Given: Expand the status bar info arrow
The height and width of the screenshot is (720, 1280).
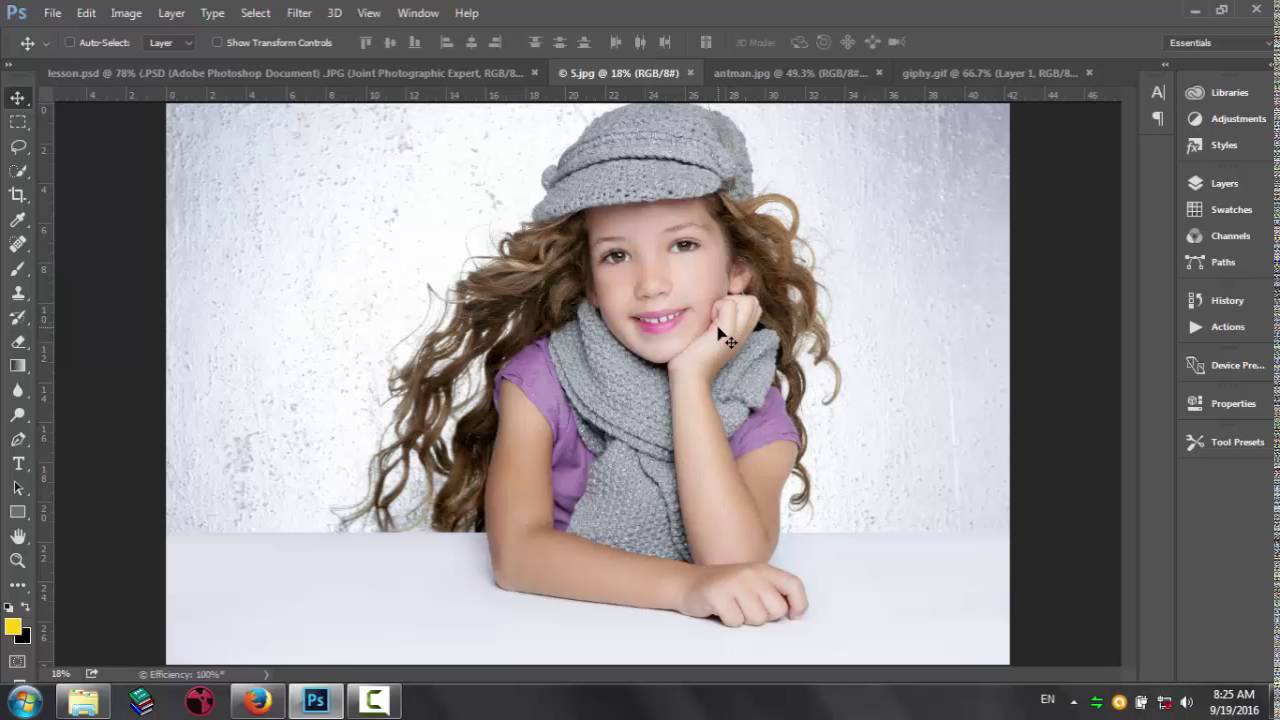Looking at the screenshot, I should coord(266,675).
